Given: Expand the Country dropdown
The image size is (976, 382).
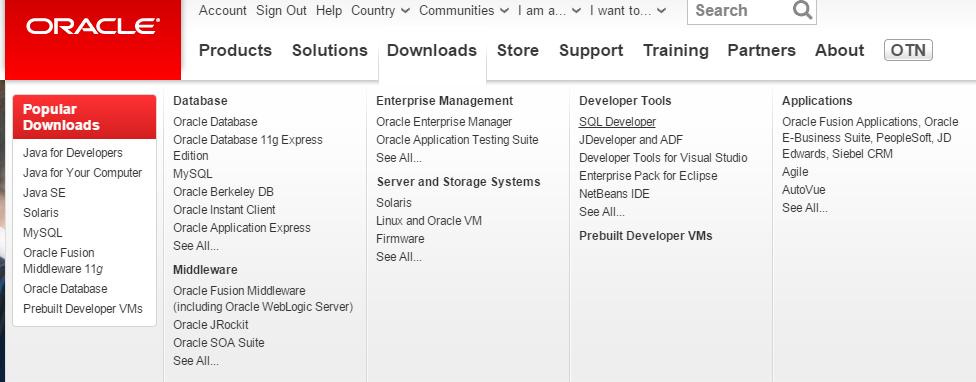Looking at the screenshot, I should pos(380,11).
